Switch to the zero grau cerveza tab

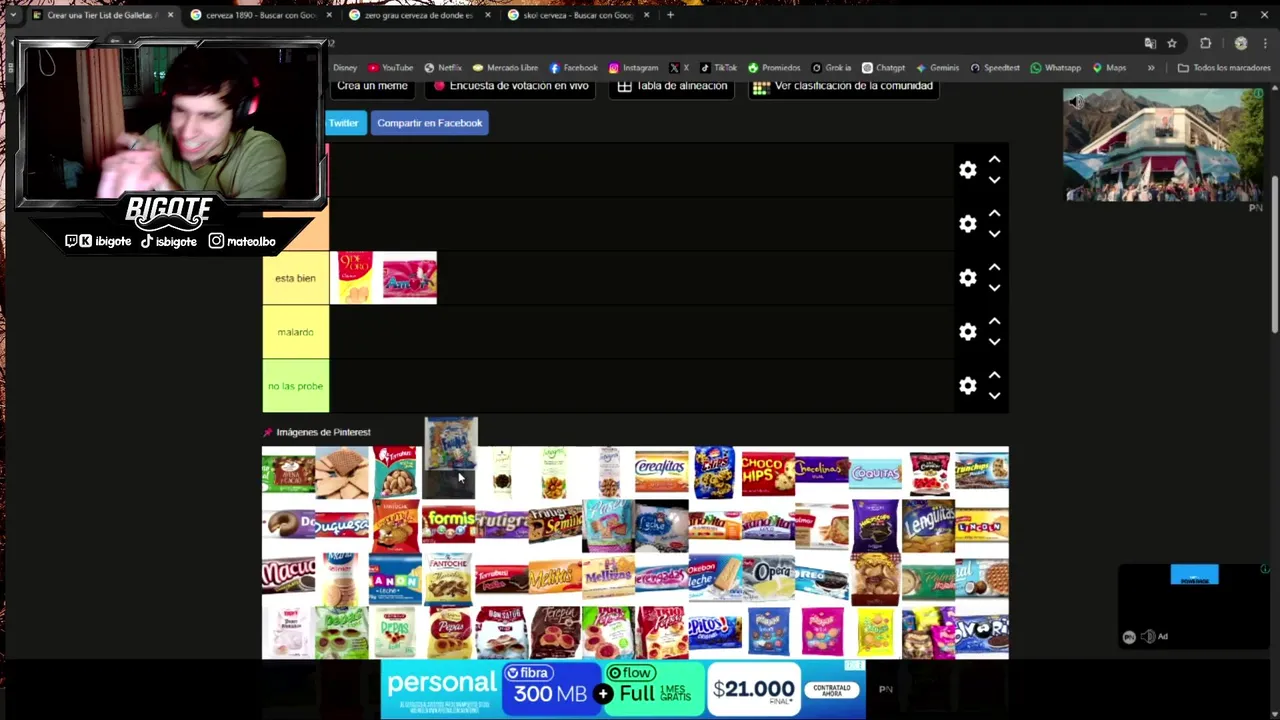(x=418, y=15)
